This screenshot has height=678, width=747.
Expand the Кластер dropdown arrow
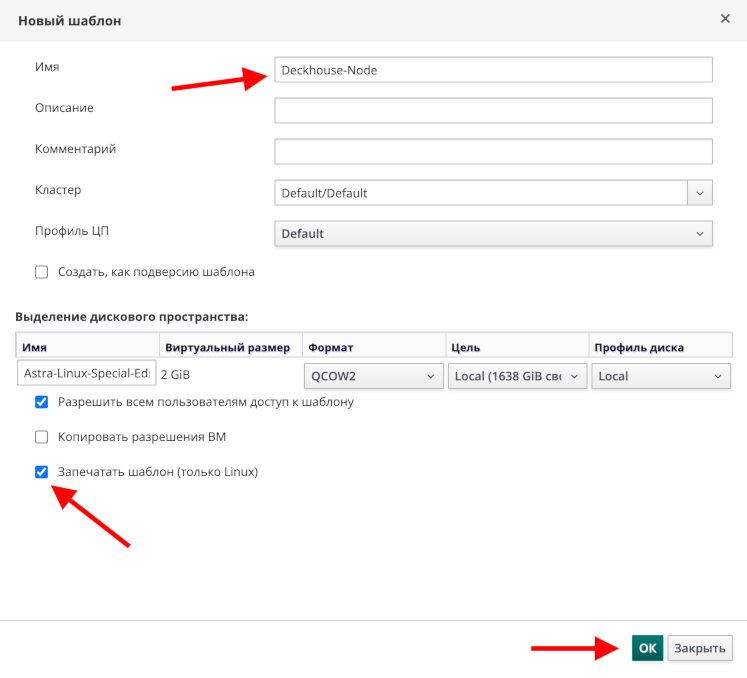[699, 192]
